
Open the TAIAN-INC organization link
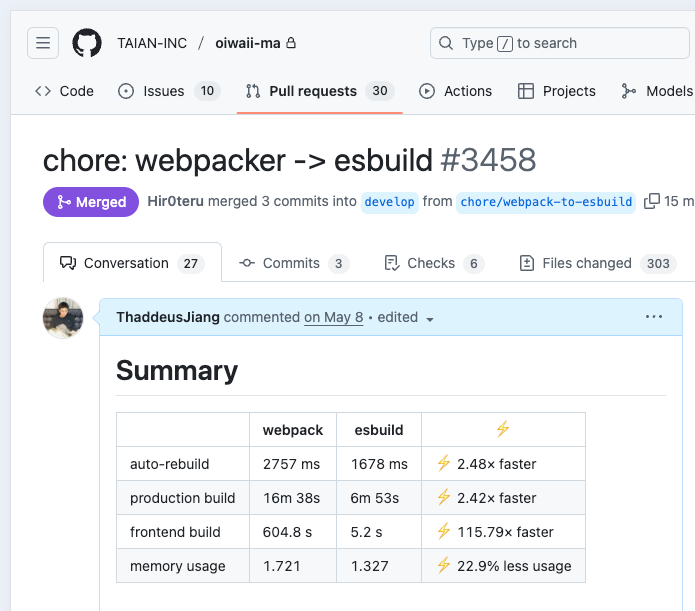[152, 43]
